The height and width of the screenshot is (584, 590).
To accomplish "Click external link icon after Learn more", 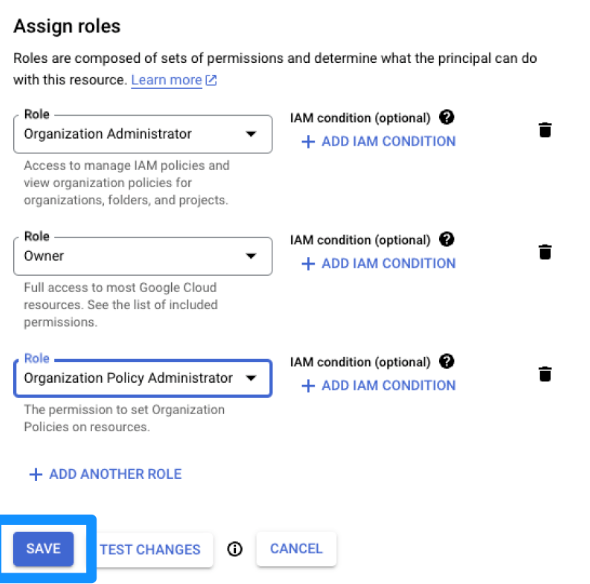I will tap(211, 80).
